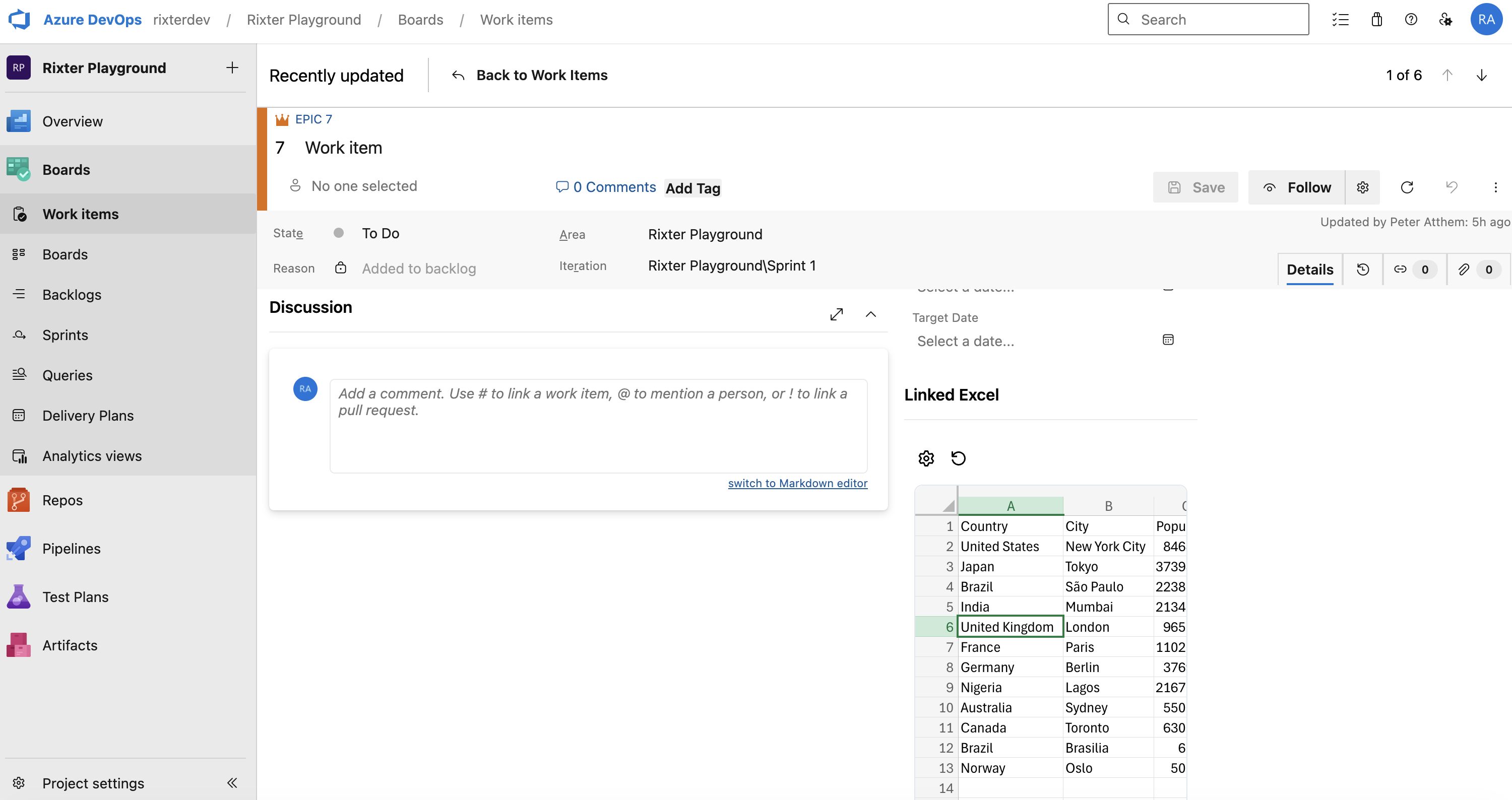Open the Linked Excel settings gear
Screen dimensions: 1512x800
pyautogui.click(x=926, y=458)
